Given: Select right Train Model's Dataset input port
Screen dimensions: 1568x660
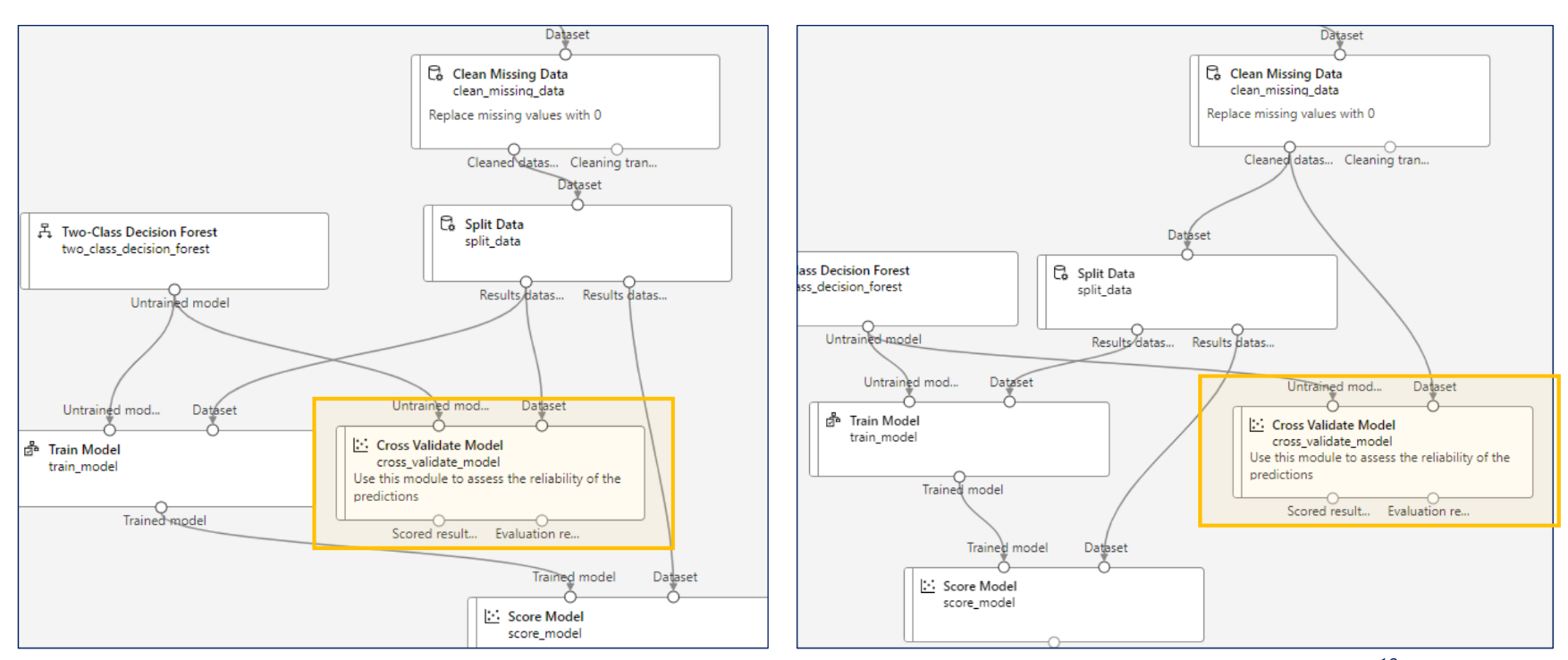Looking at the screenshot, I should (x=1009, y=402).
